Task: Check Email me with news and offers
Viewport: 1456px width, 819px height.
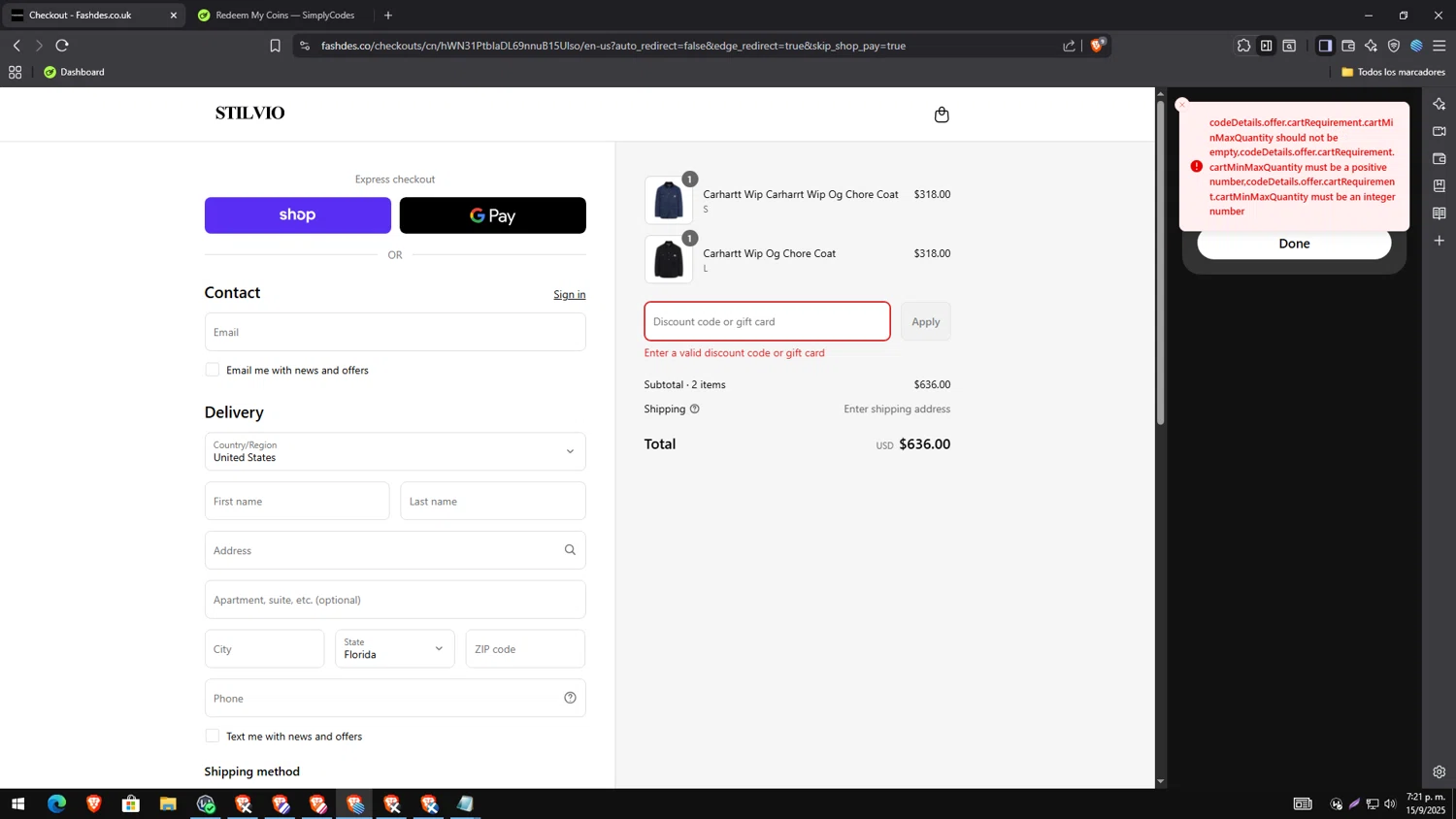Action: (x=213, y=370)
